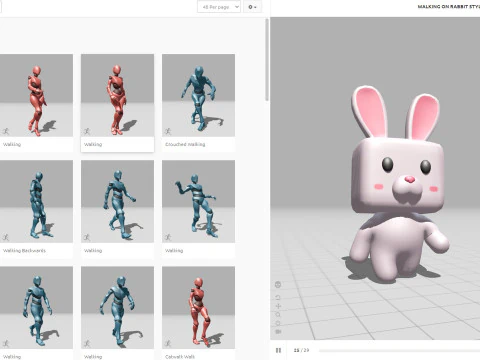Select red-figure Walking card with drop shadow
Screen dimensions: 480x360
coord(117,103)
